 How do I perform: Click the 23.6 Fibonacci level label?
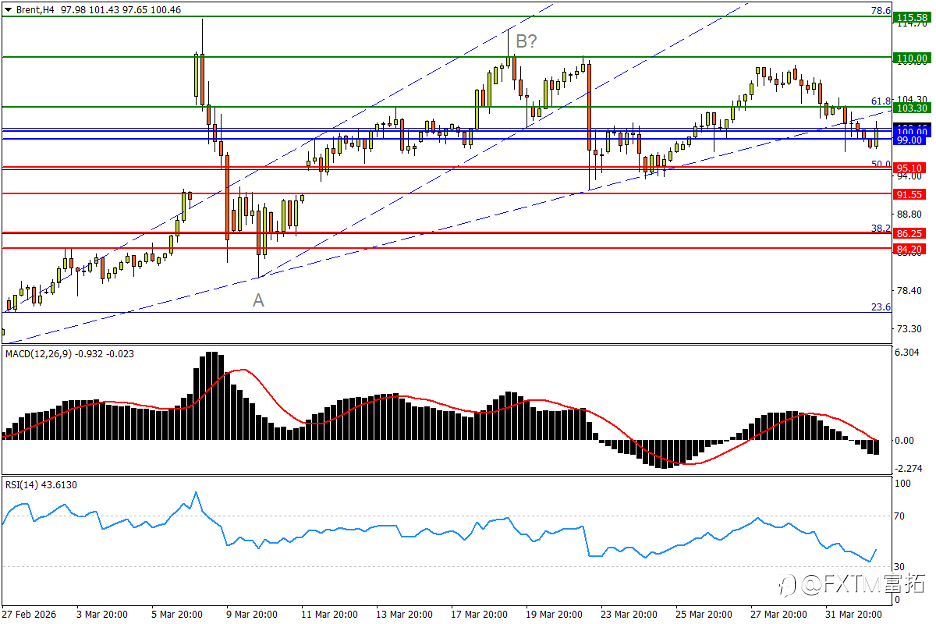click(880, 307)
